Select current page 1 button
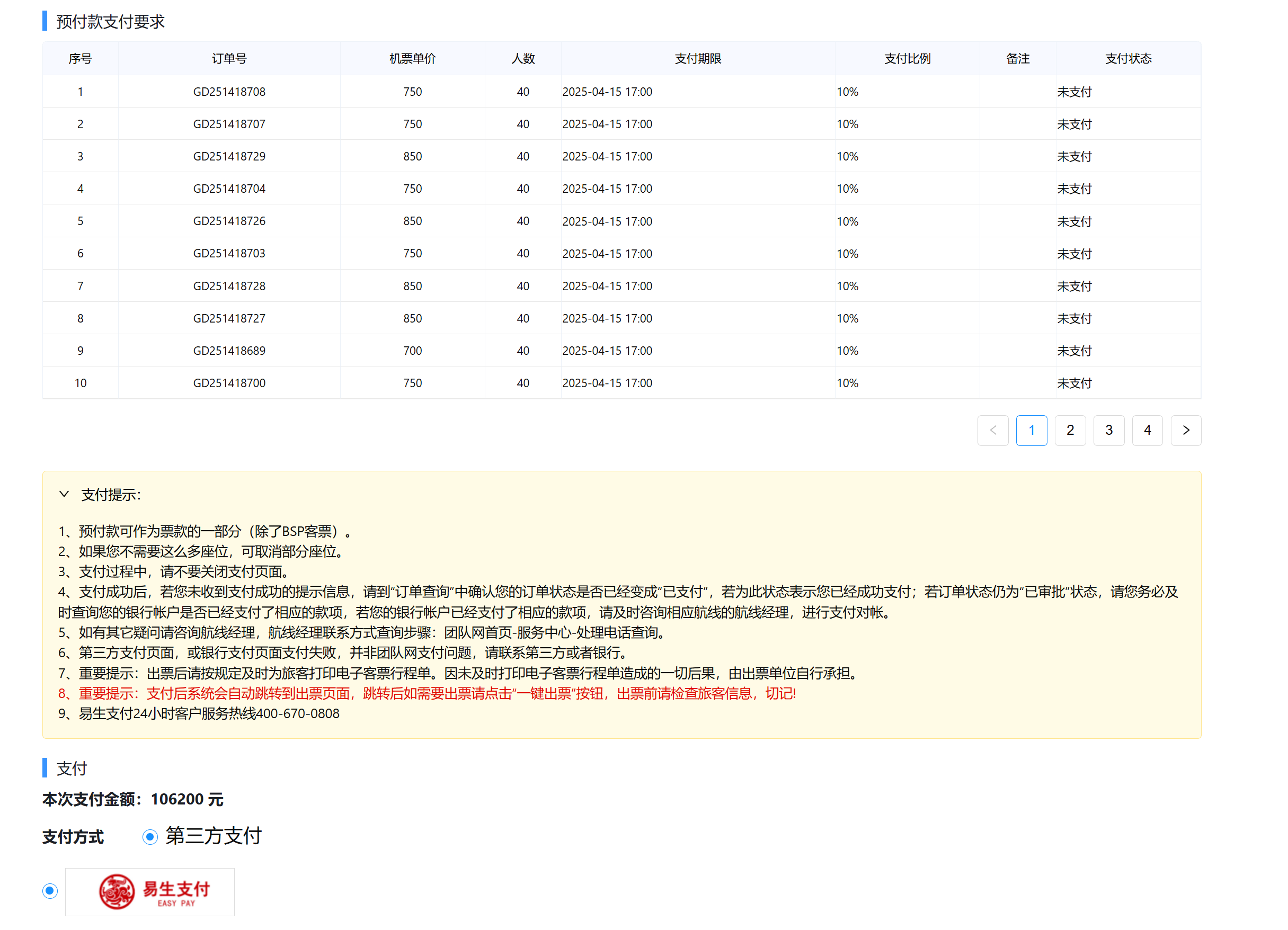Screen dimensions: 1288x930 click(x=1031, y=430)
